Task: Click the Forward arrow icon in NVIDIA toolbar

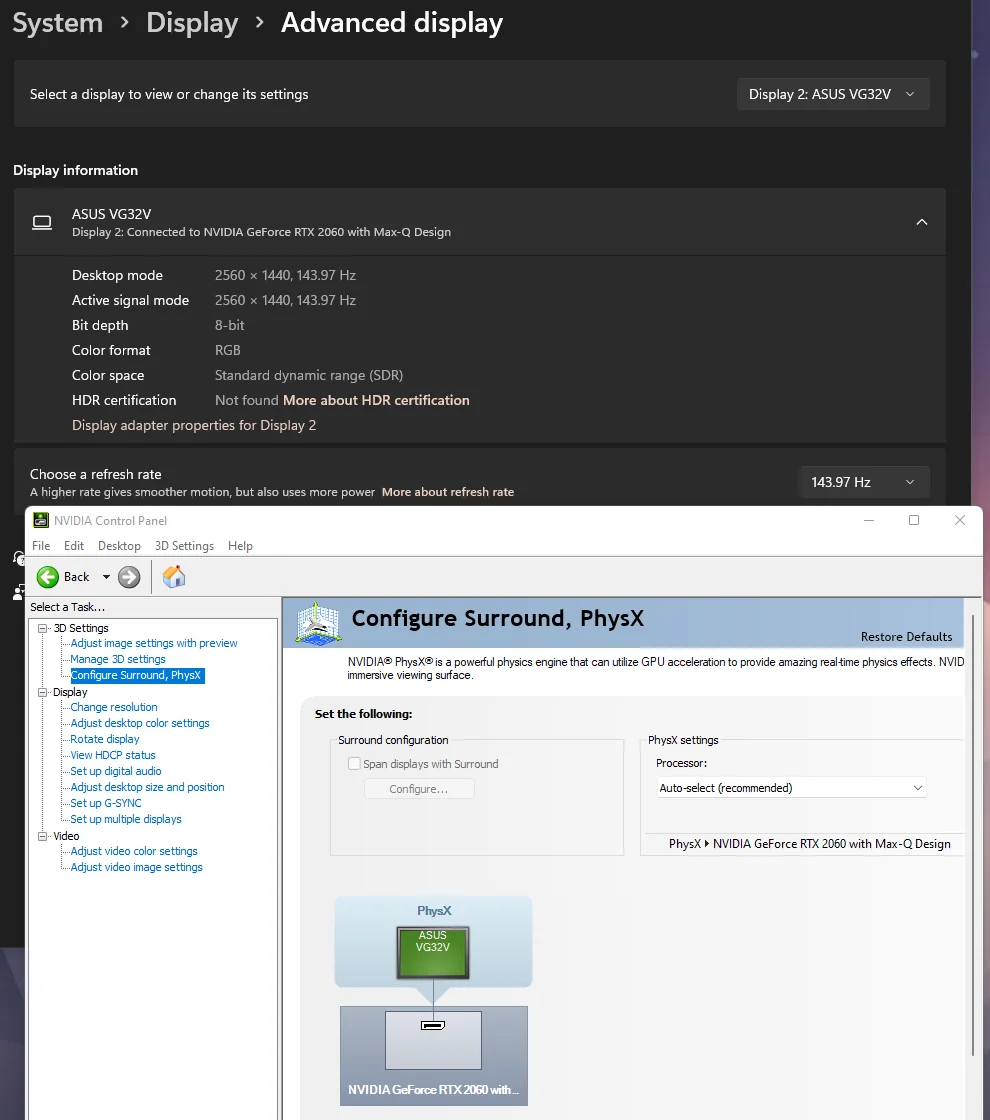Action: click(x=129, y=577)
